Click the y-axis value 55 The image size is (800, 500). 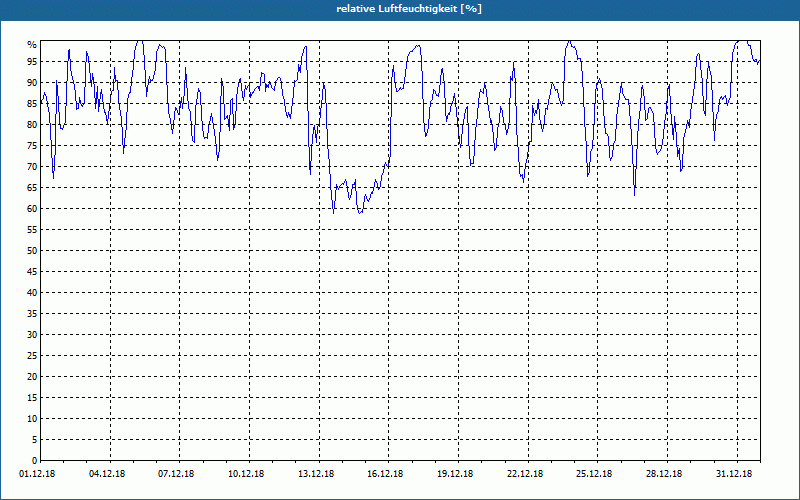(x=32, y=230)
